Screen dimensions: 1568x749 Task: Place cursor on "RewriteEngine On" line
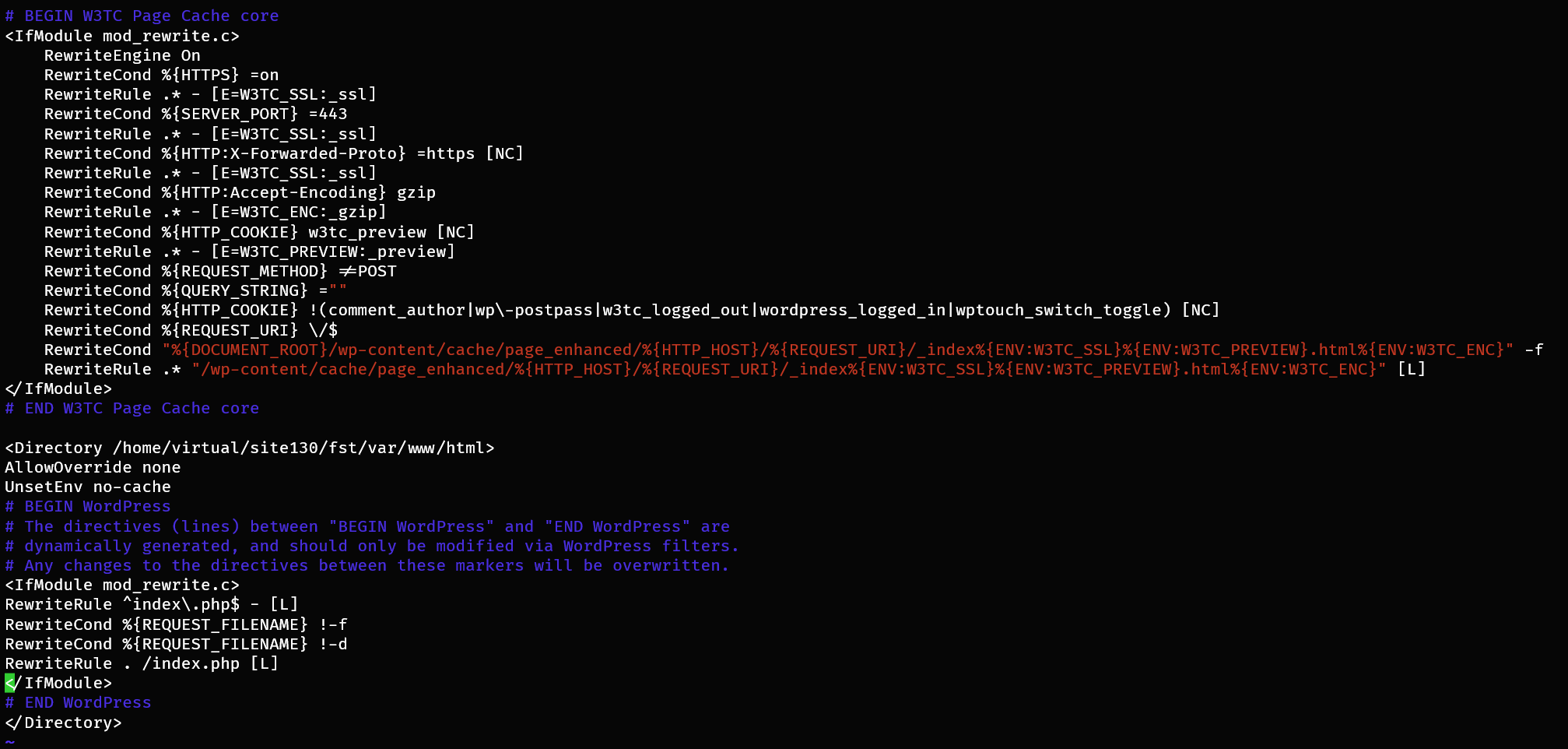[122, 55]
